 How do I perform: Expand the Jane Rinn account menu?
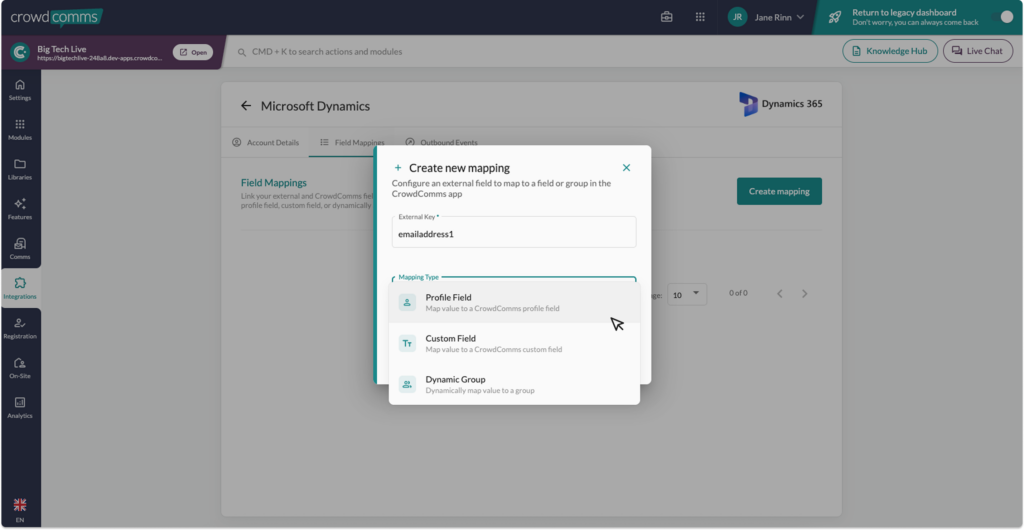pos(766,17)
